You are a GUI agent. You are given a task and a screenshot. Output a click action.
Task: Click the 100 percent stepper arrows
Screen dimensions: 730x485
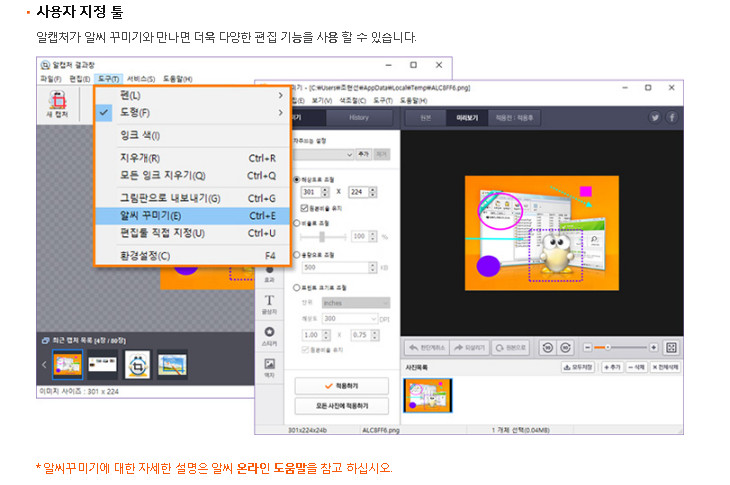pos(372,236)
